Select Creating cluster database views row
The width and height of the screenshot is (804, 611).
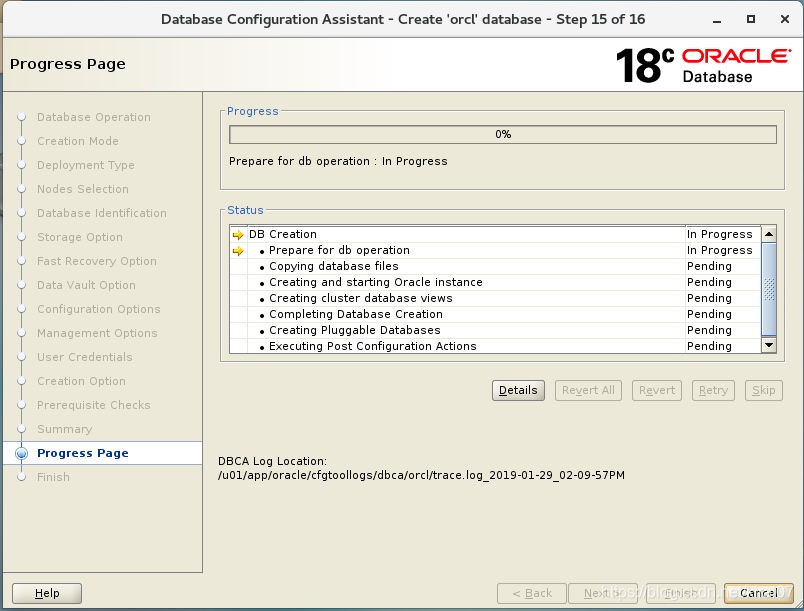click(x=495, y=298)
